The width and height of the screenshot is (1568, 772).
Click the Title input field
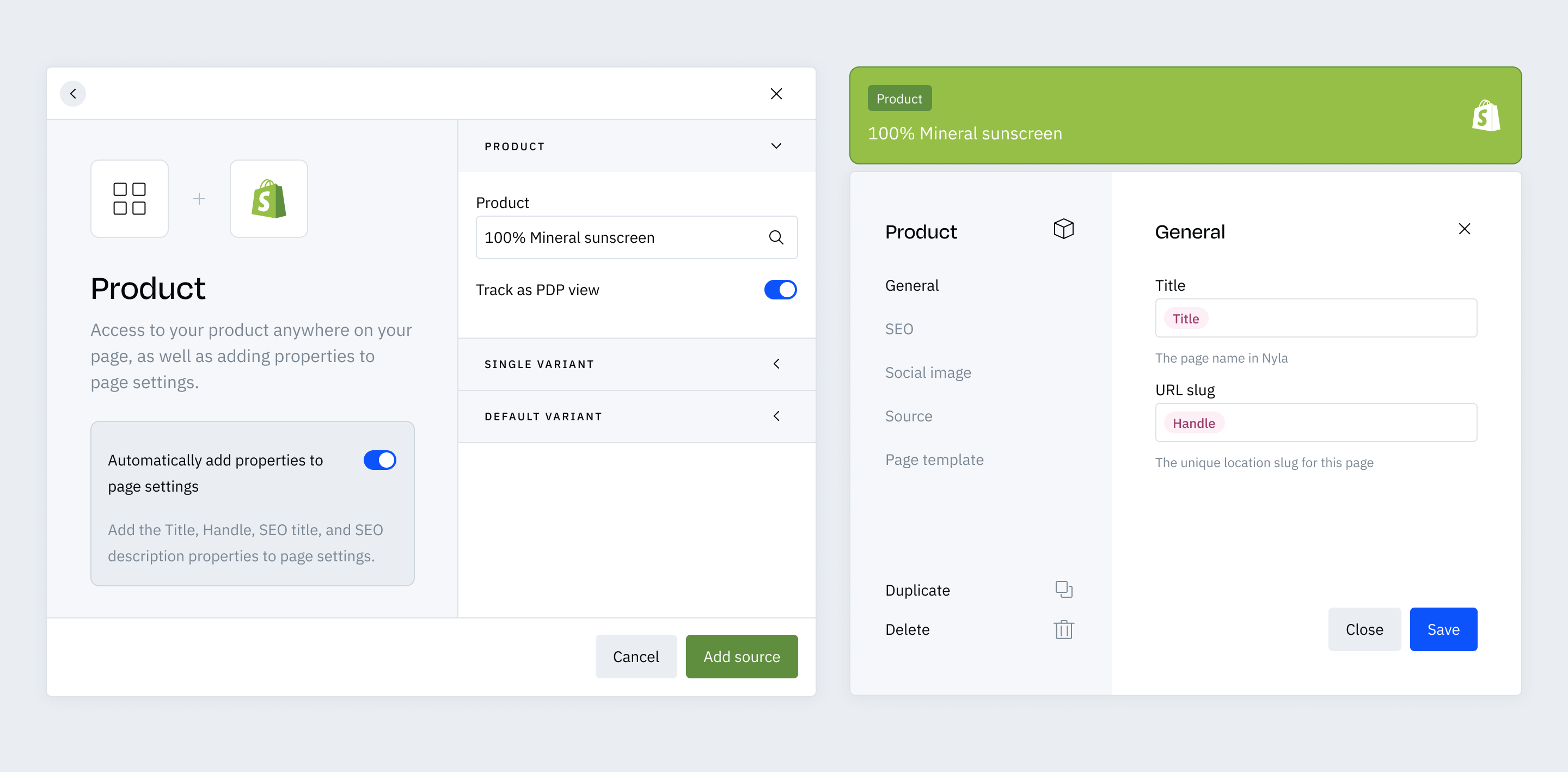(1316, 319)
